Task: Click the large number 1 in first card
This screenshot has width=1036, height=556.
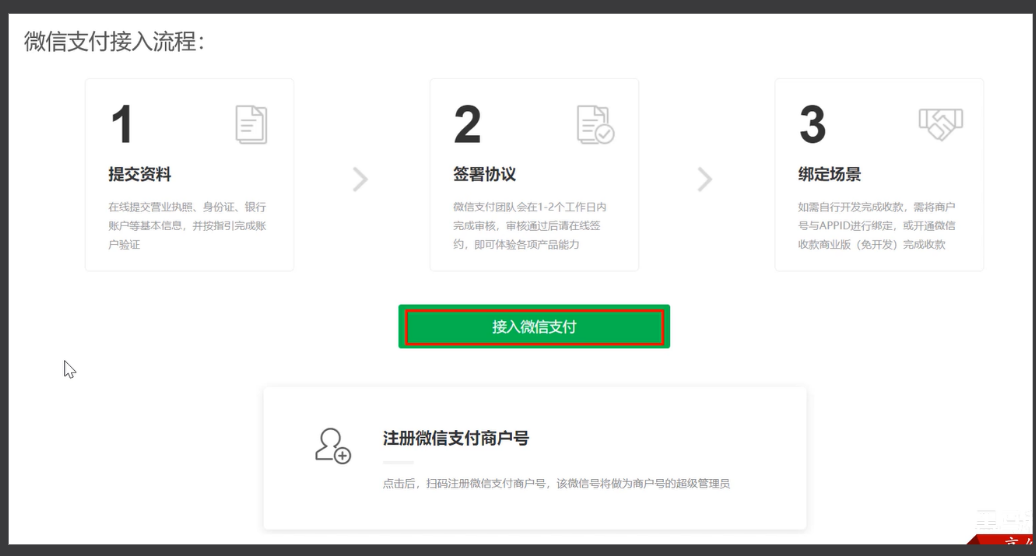Action: click(x=122, y=124)
